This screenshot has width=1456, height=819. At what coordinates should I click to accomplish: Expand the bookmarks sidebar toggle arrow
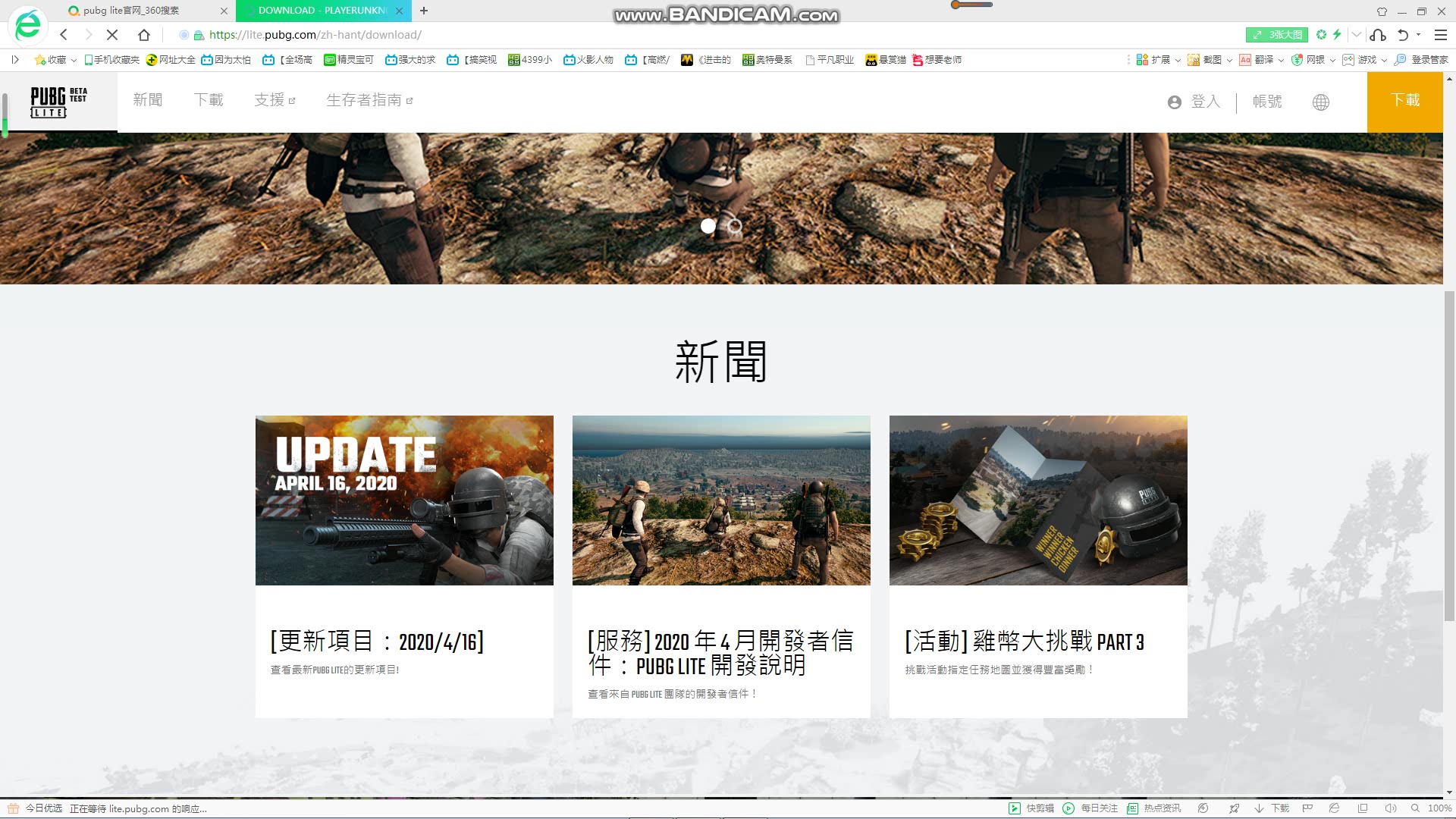tap(14, 60)
